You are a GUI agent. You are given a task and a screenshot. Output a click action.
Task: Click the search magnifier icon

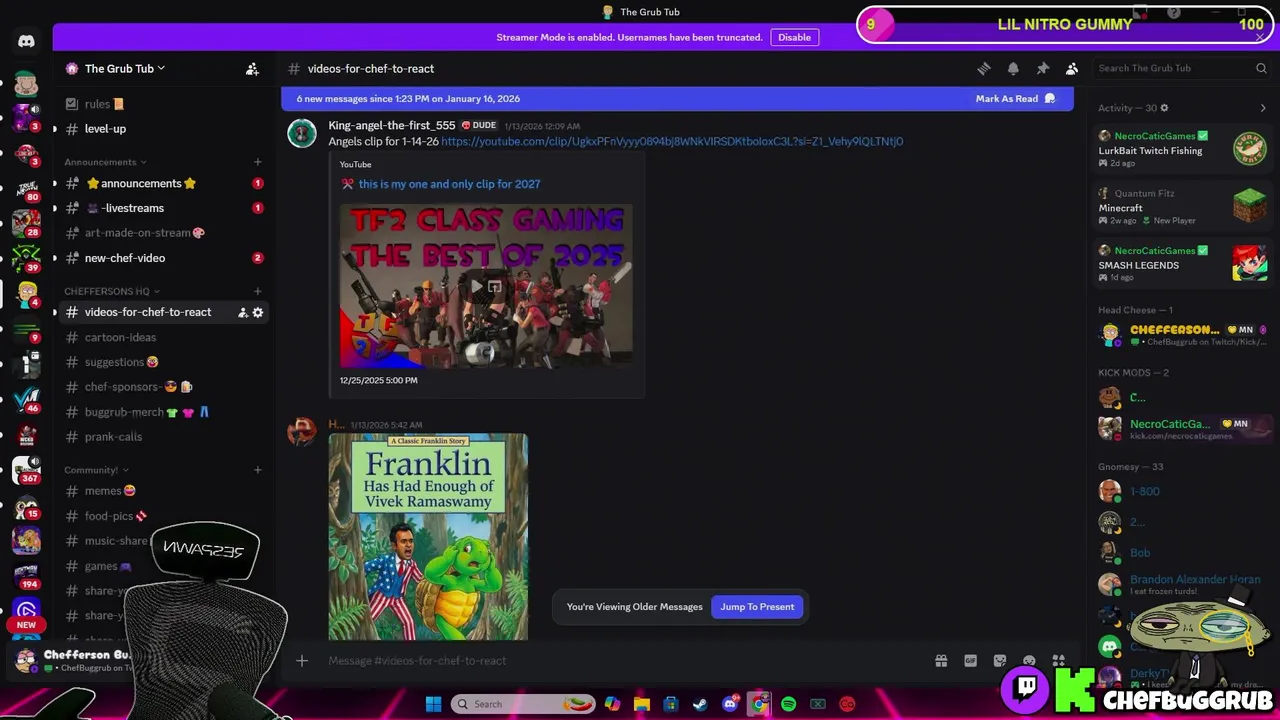coord(1261,68)
